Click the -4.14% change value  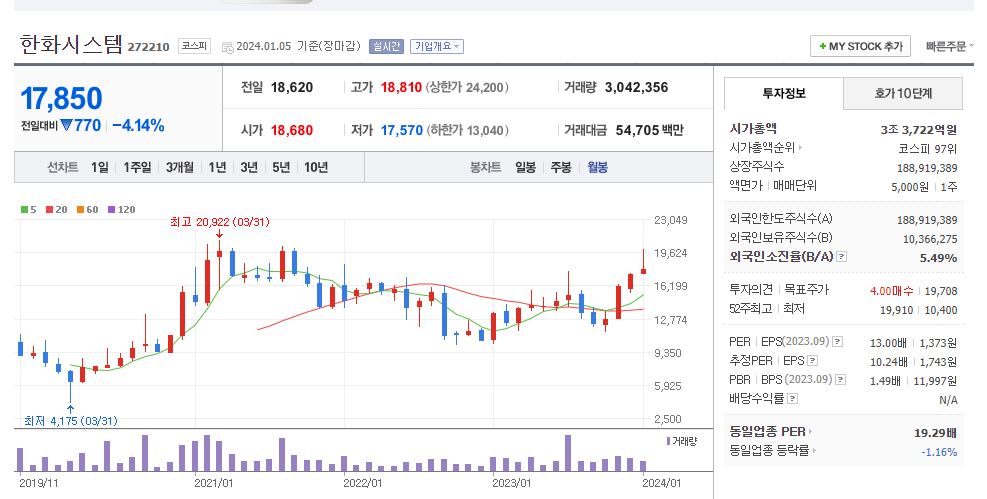click(x=138, y=125)
